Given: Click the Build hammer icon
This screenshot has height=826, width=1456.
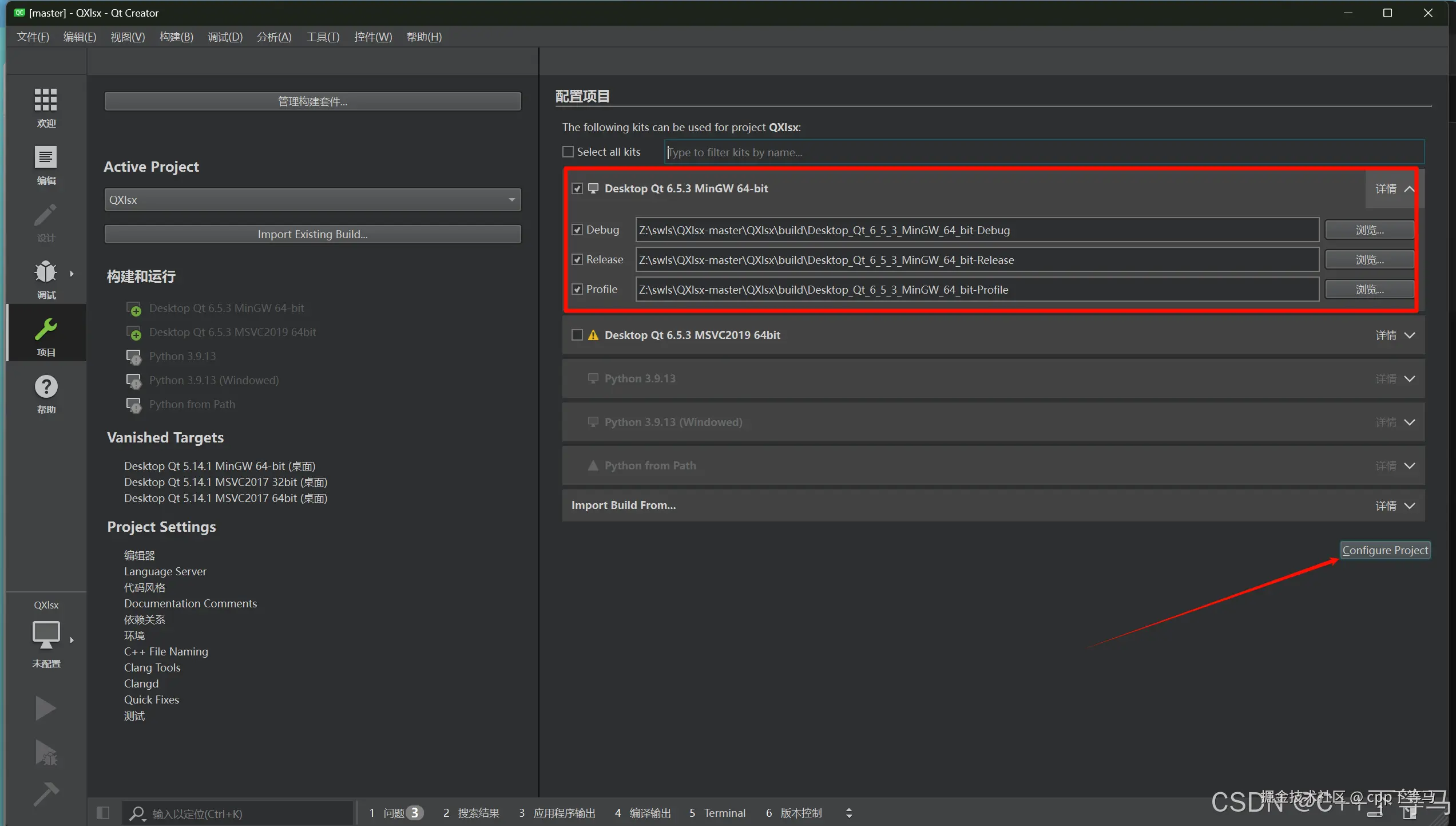Looking at the screenshot, I should pos(45,794).
